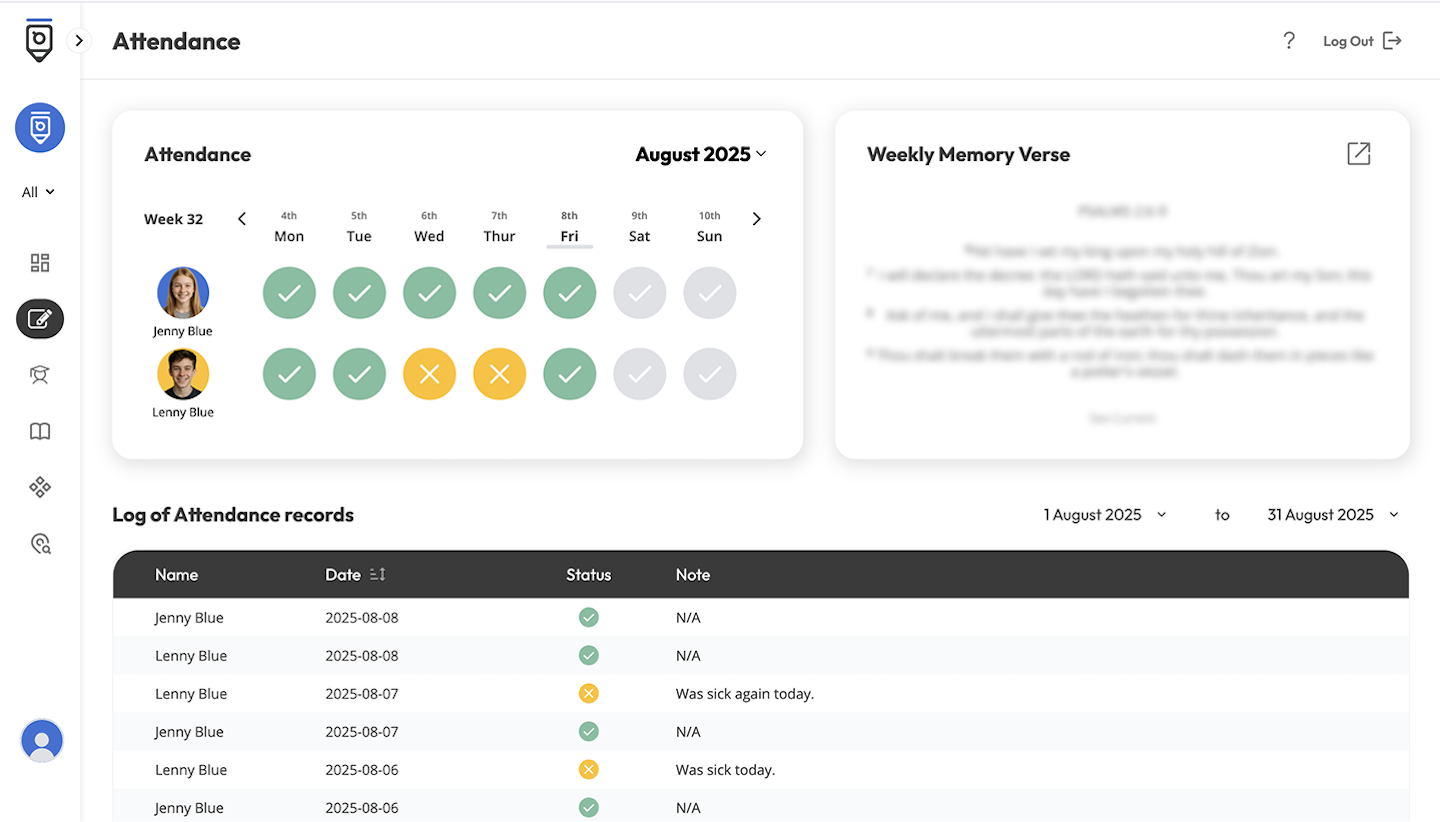Open the open book icon in sidebar
1440x822 pixels.
click(x=40, y=431)
